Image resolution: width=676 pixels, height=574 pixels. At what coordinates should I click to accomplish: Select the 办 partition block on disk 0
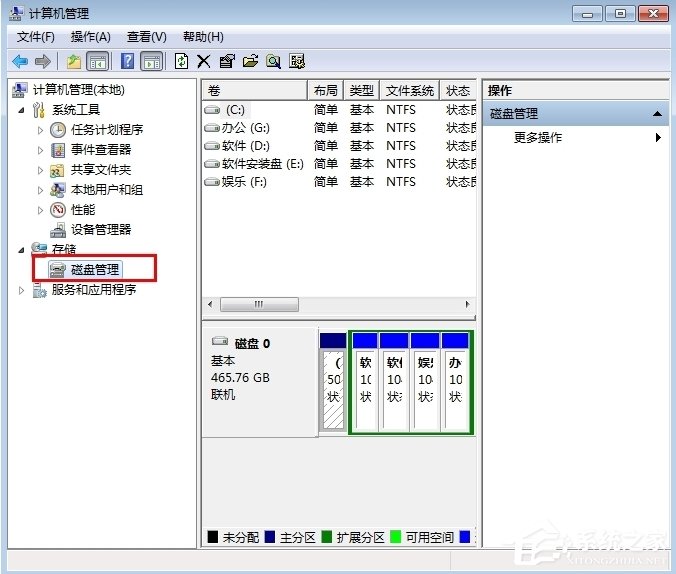pos(455,383)
